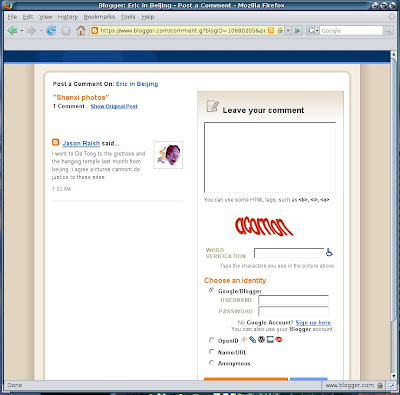Open the Edit menu
The image size is (400, 395).
point(28,17)
